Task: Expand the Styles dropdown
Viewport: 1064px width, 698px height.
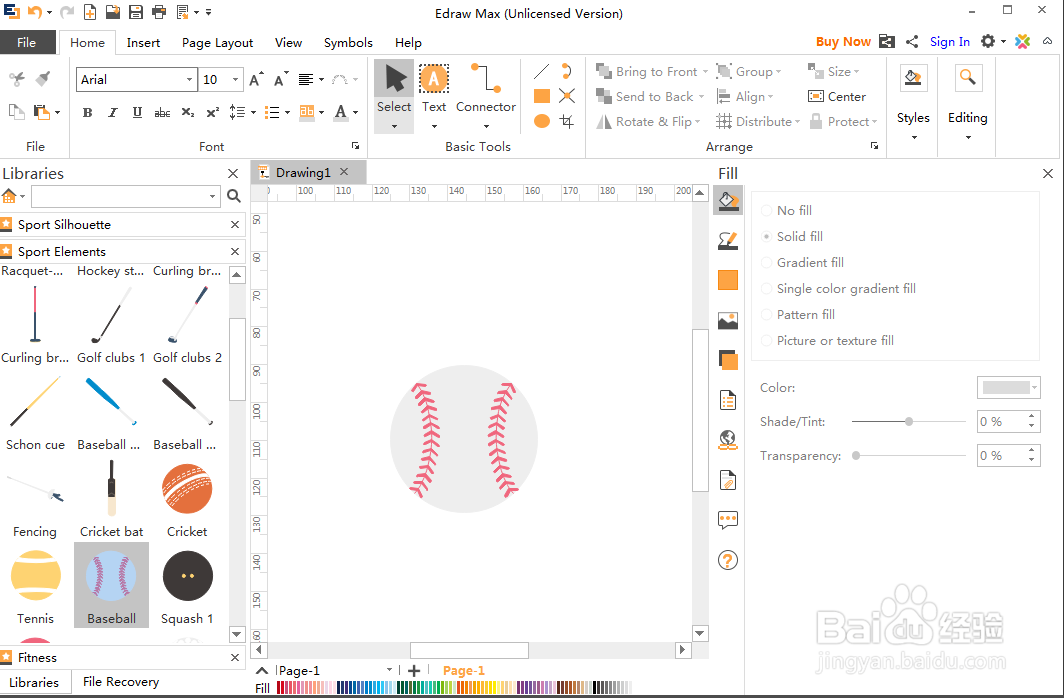Action: 913,138
